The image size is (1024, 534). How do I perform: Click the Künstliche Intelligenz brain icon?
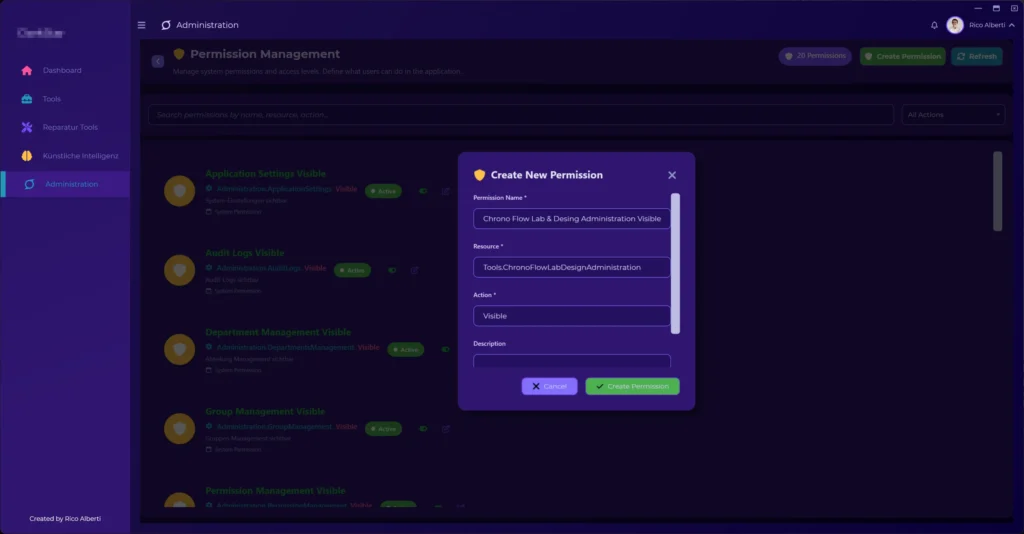pos(27,156)
